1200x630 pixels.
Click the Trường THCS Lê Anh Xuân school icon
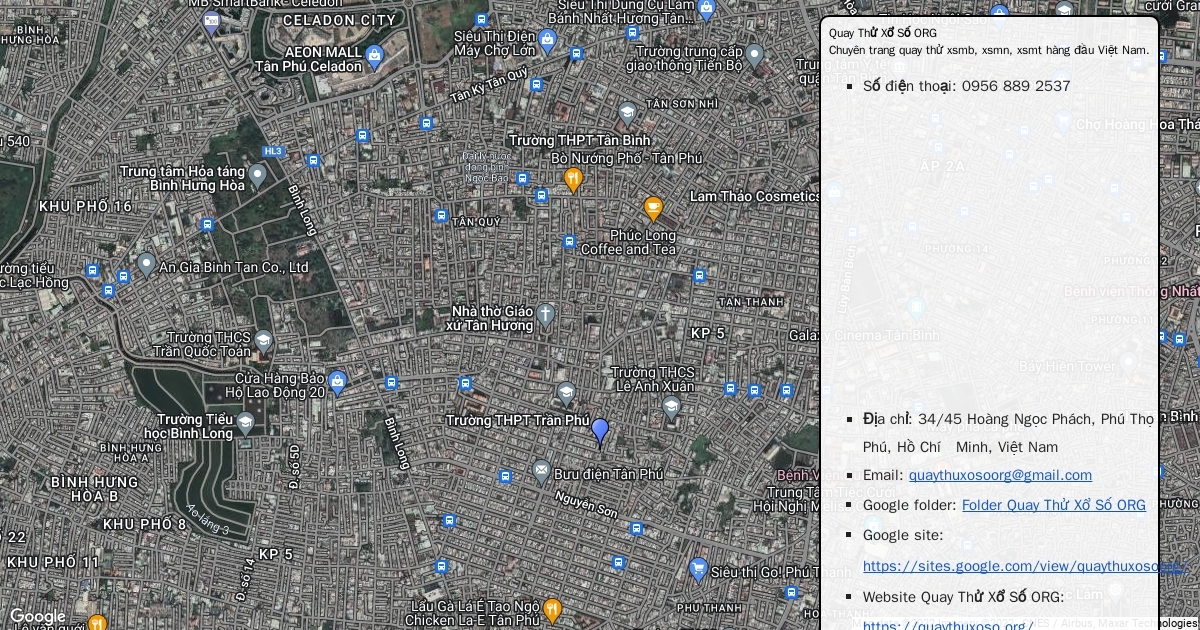pyautogui.click(x=671, y=406)
